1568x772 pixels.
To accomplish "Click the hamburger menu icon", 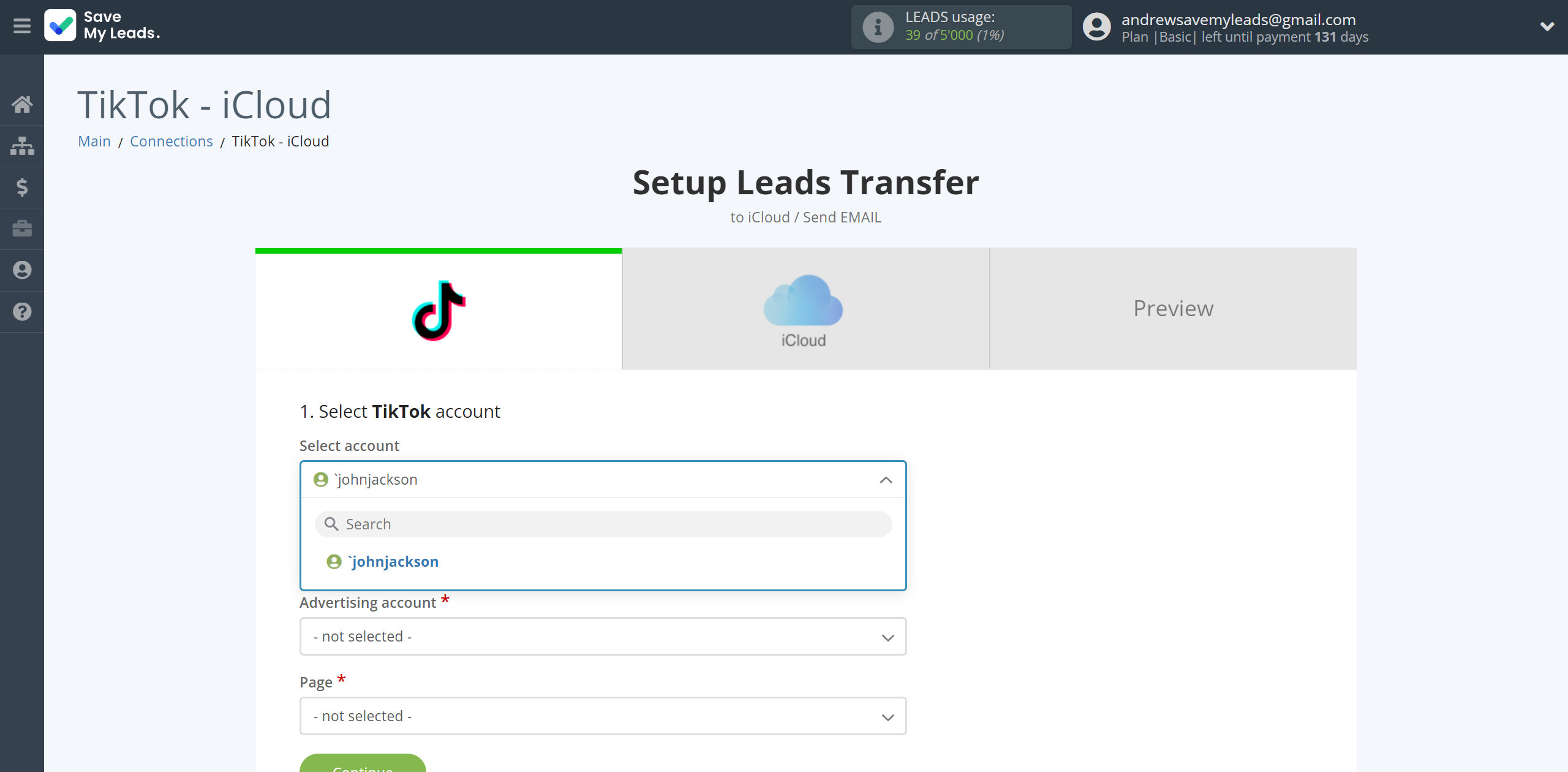I will [x=22, y=27].
